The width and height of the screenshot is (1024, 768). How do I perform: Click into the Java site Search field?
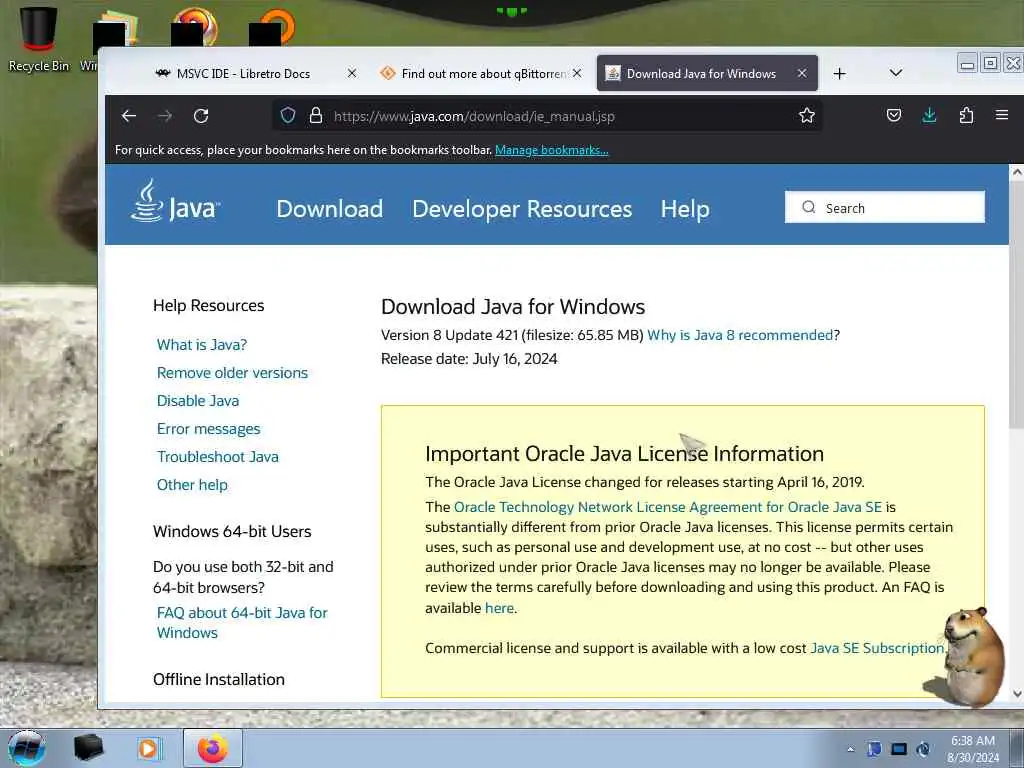[885, 207]
